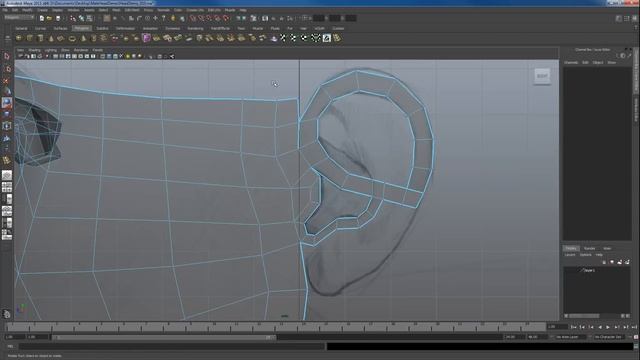This screenshot has height=360, width=640.
Task: Select the Display layer tab
Action: click(x=571, y=248)
